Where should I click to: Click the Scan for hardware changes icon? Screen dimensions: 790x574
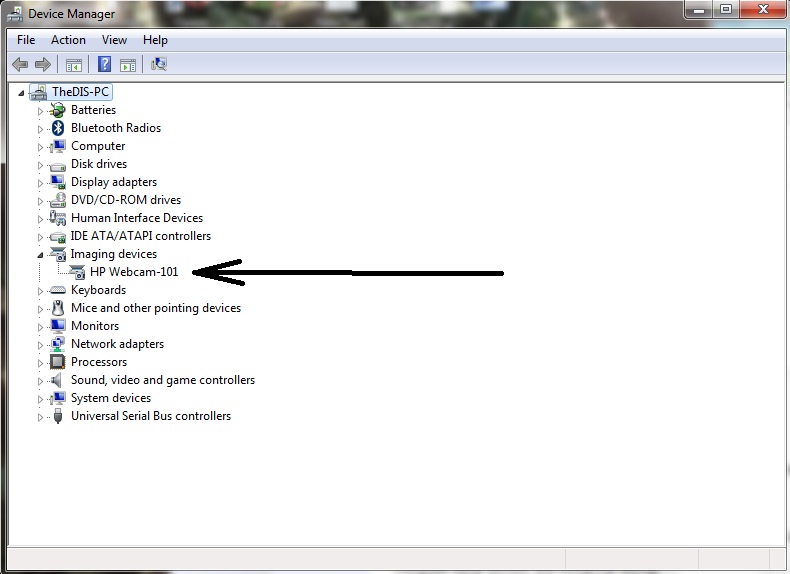pyautogui.click(x=158, y=65)
